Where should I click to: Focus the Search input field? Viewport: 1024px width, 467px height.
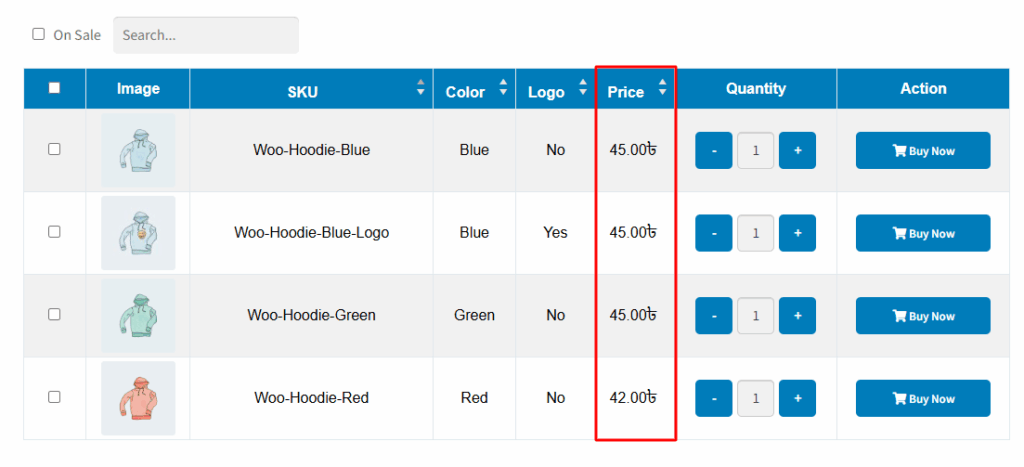(206, 35)
